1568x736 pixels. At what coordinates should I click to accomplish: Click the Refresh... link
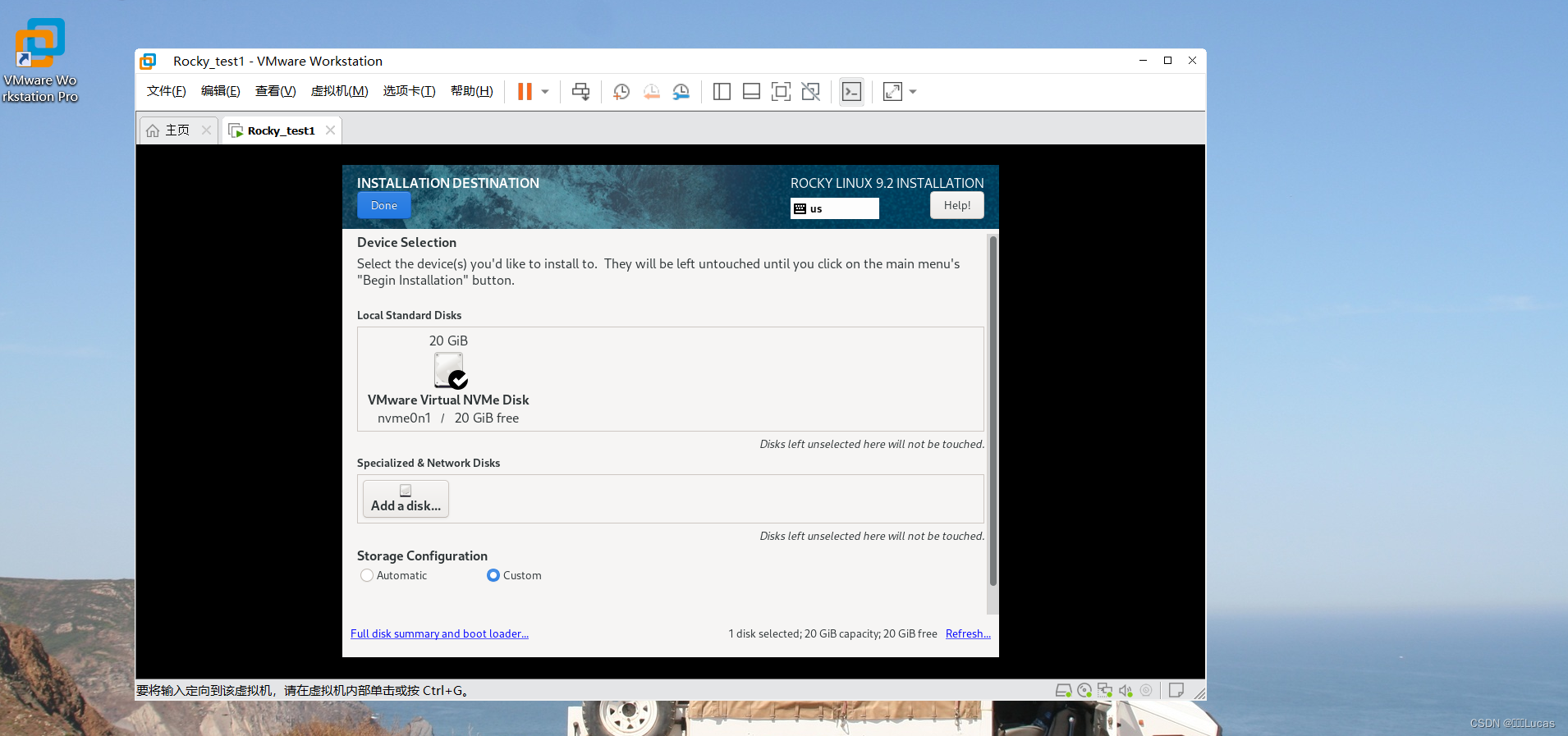click(968, 634)
